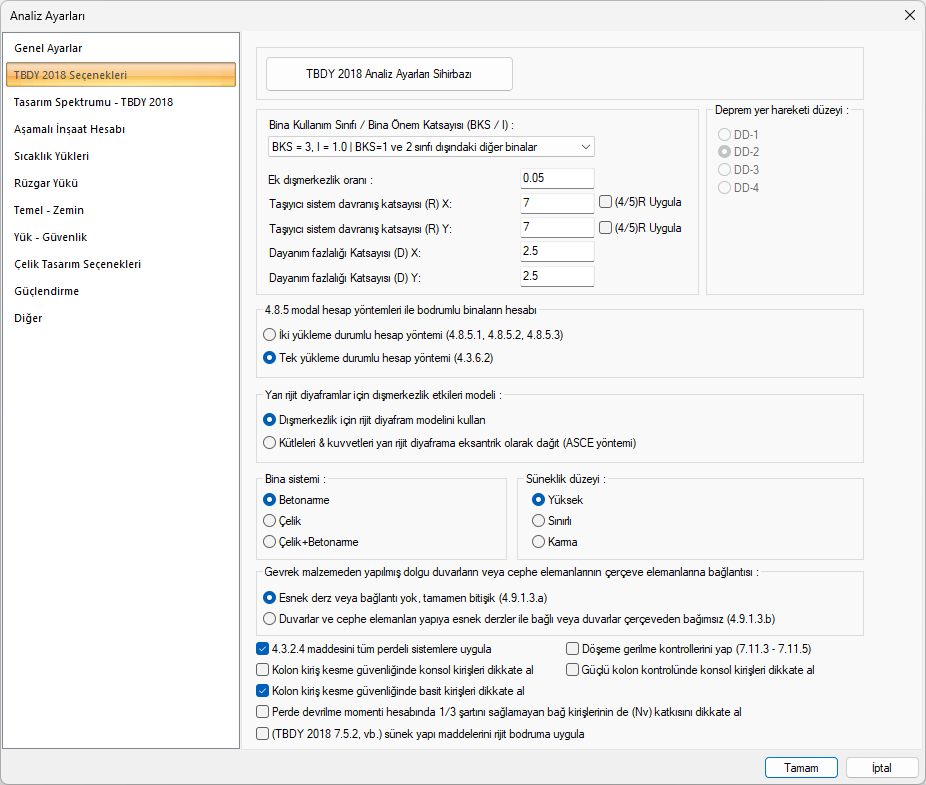Set Süneklik düzeyi to Sınırlı

point(539,521)
